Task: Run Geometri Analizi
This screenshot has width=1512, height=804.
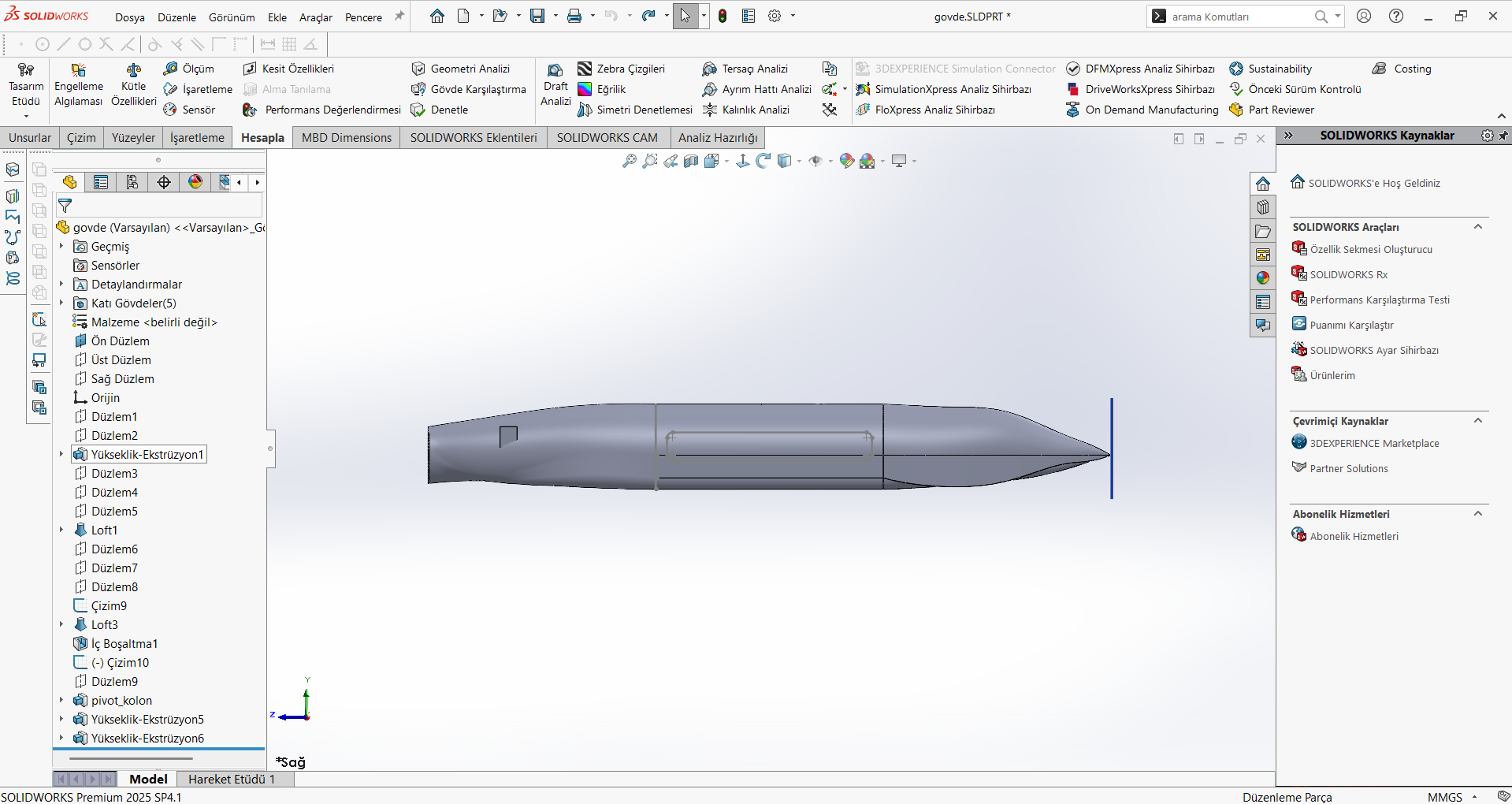Action: coord(461,69)
